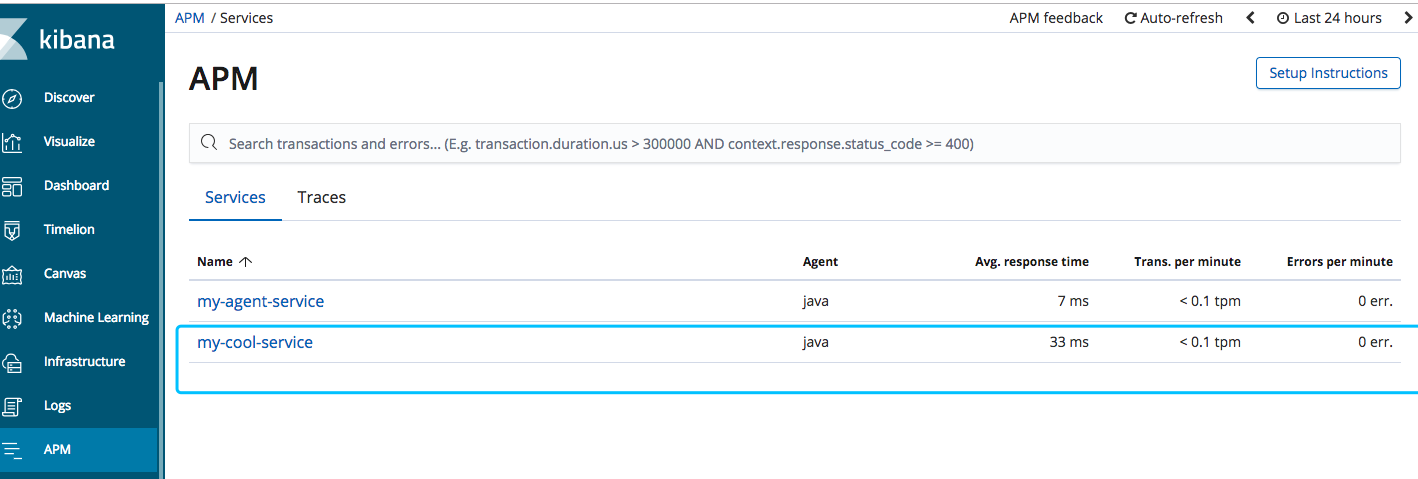Image resolution: width=1418 pixels, height=479 pixels.
Task: Open the Discover compass icon
Action: click(x=12, y=98)
